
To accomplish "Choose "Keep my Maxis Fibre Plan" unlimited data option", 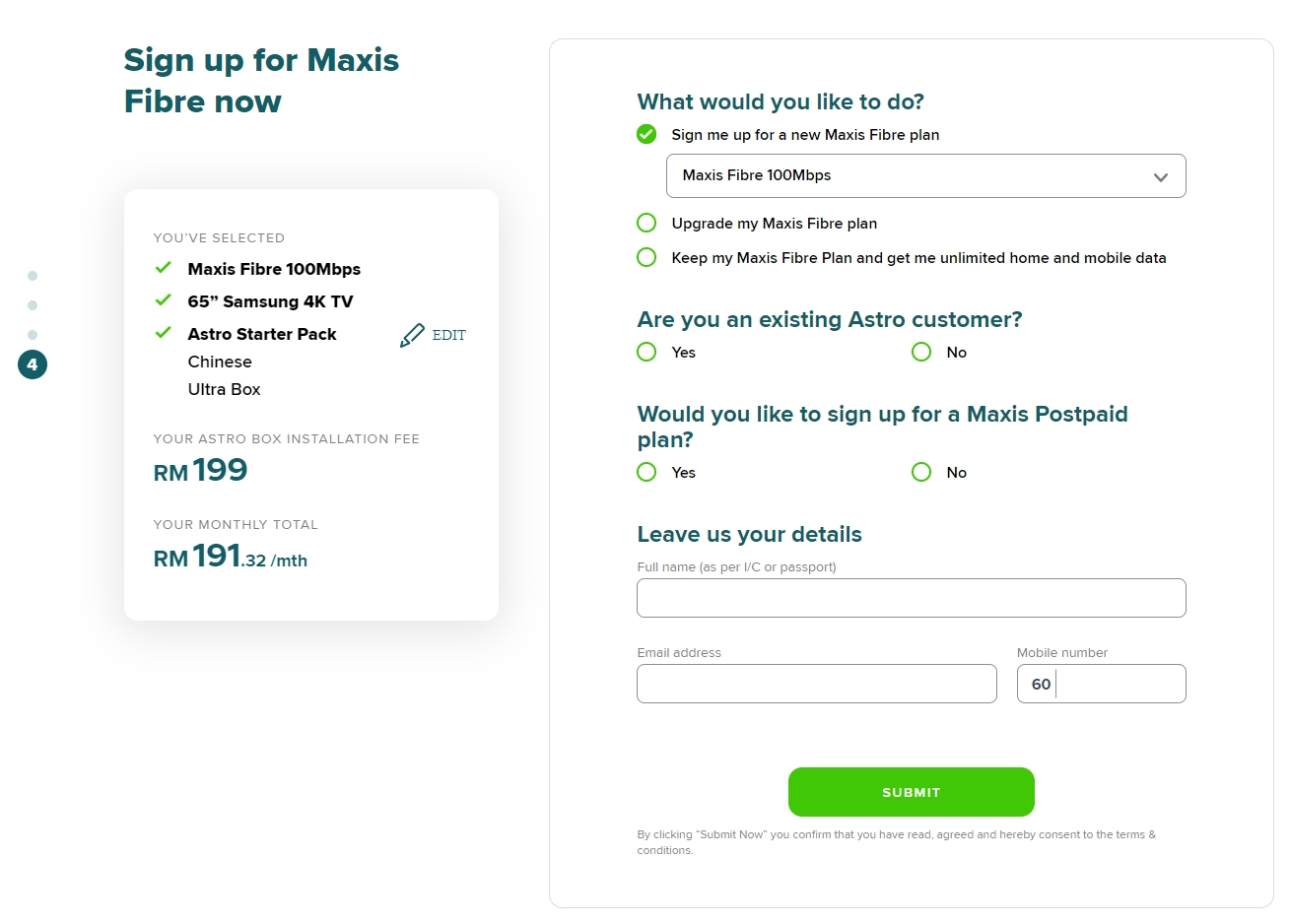I will pos(646,257).
